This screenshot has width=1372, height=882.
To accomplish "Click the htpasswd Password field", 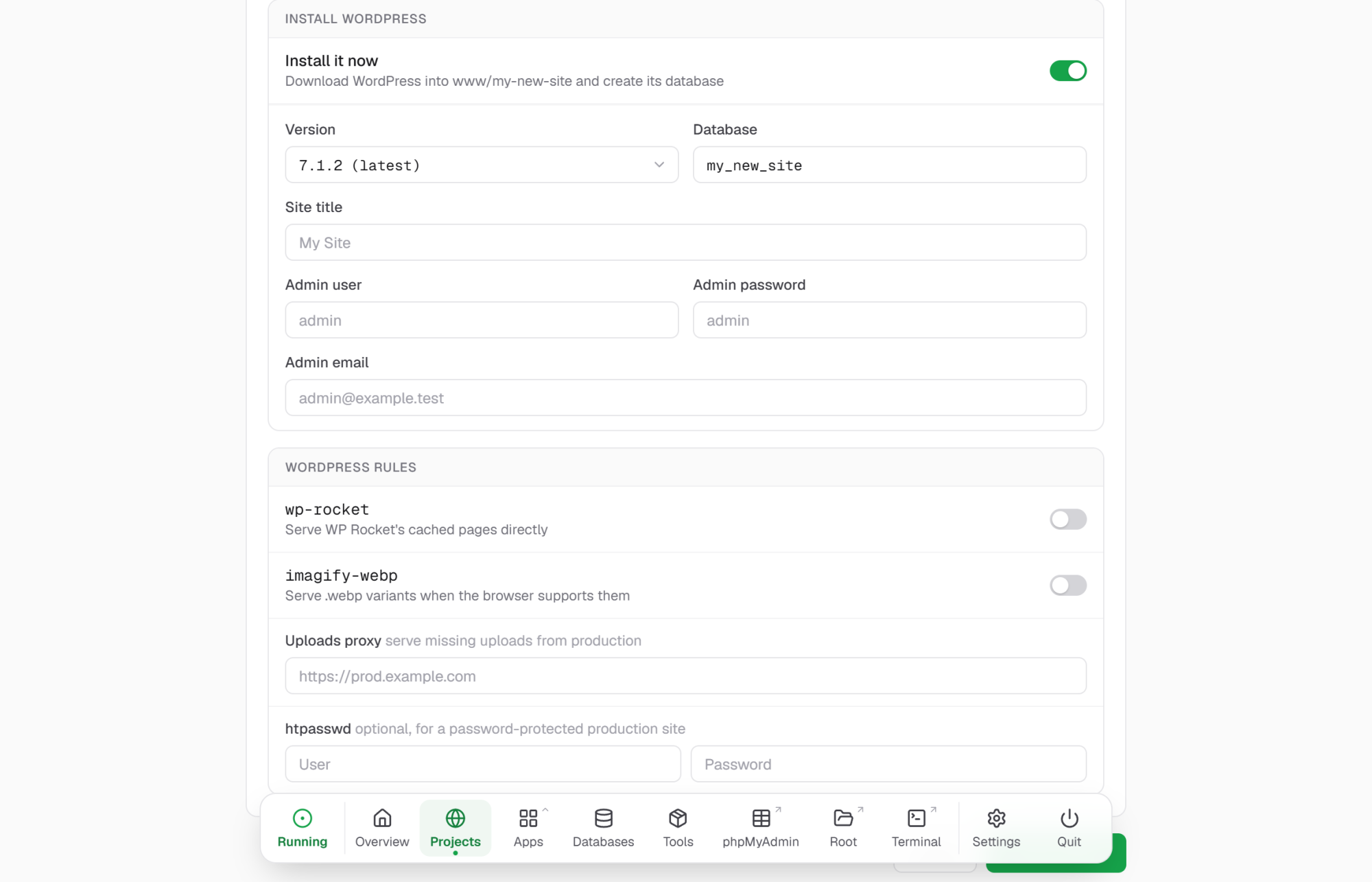I will [888, 764].
